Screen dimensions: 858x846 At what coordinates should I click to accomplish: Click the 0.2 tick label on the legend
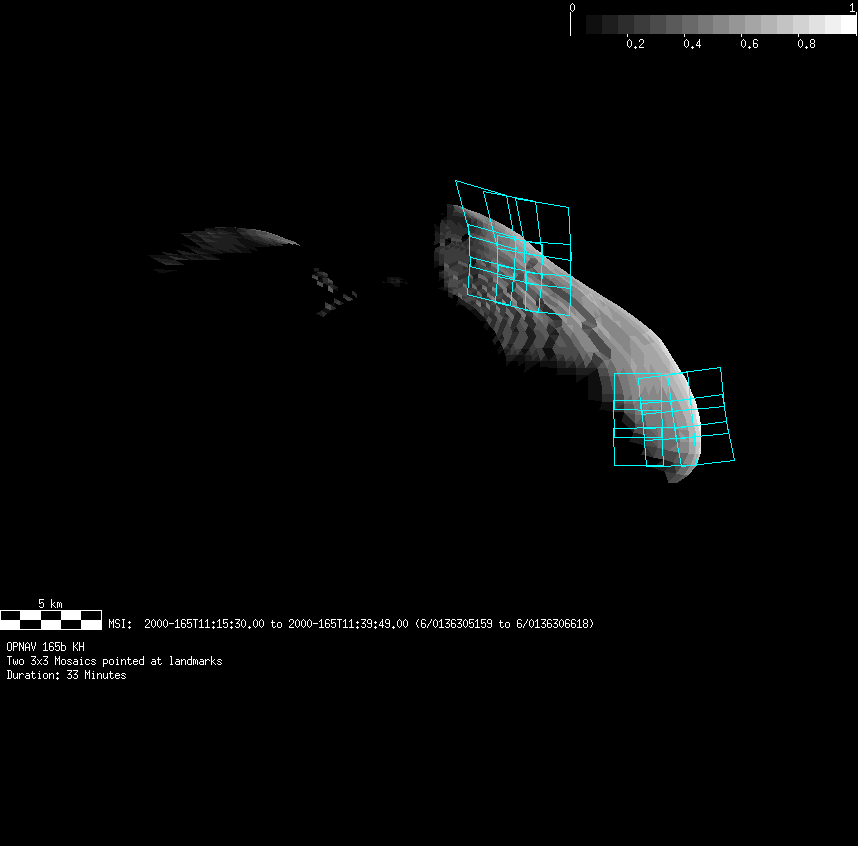[x=635, y=44]
